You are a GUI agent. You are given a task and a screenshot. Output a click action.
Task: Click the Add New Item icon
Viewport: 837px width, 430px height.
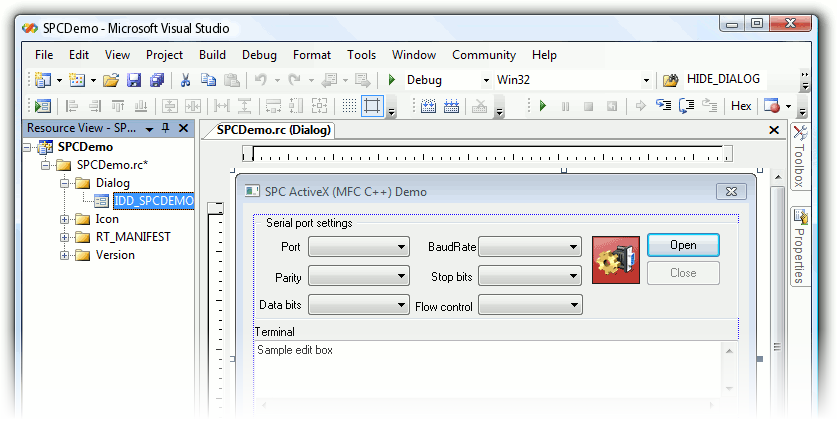point(77,81)
